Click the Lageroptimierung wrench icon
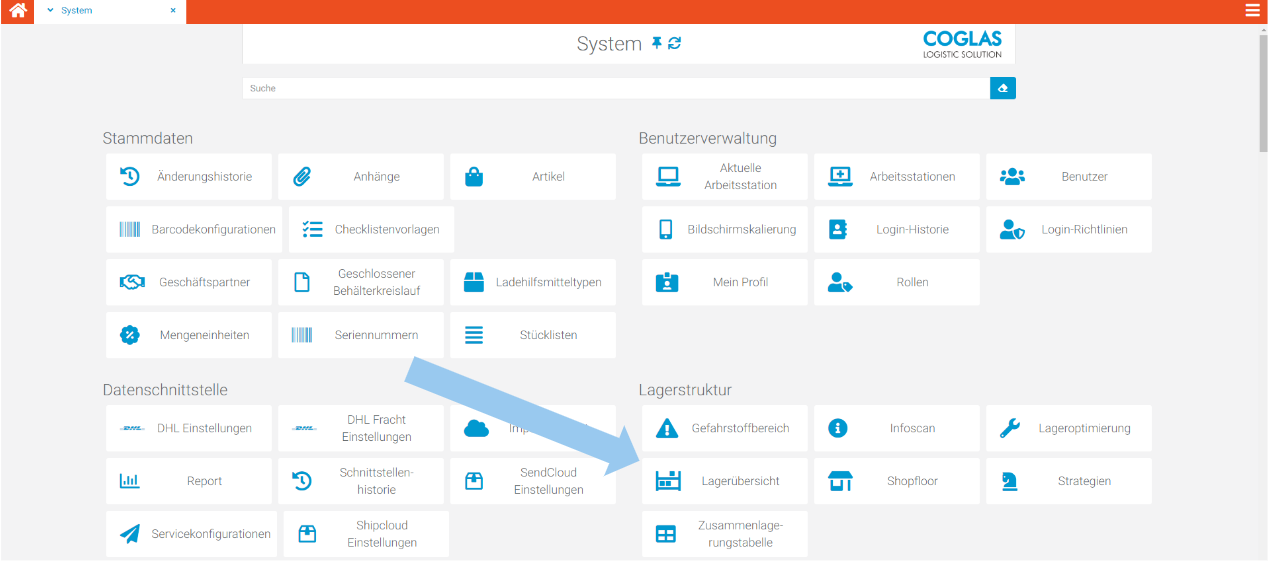The width and height of the screenshot is (1268, 563). [x=1010, y=428]
